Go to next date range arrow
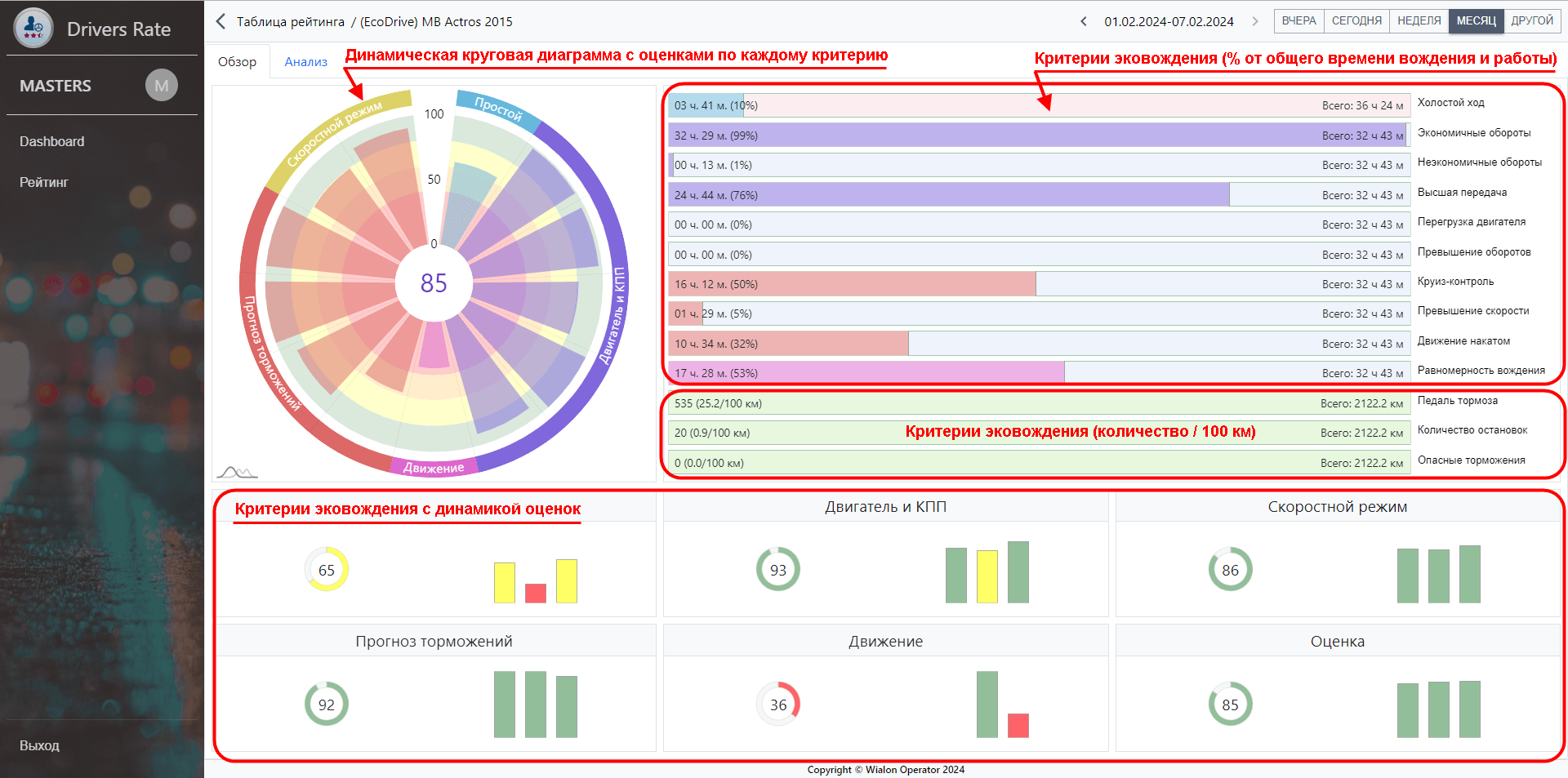The height and width of the screenshot is (778, 1568). tap(1255, 22)
